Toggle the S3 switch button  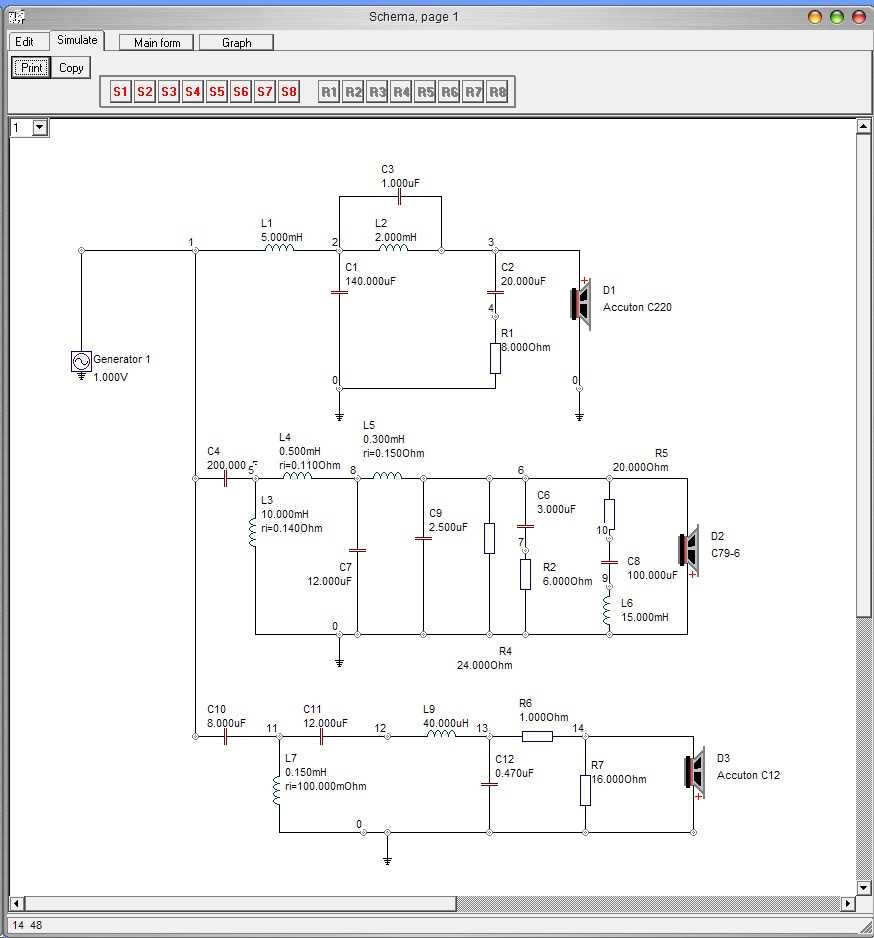pyautogui.click(x=169, y=92)
